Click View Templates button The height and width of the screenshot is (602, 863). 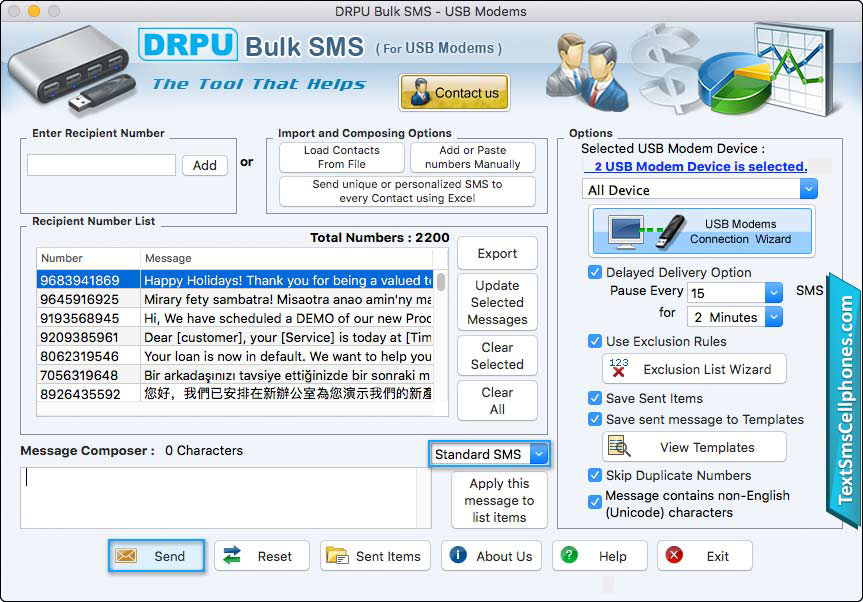[695, 447]
